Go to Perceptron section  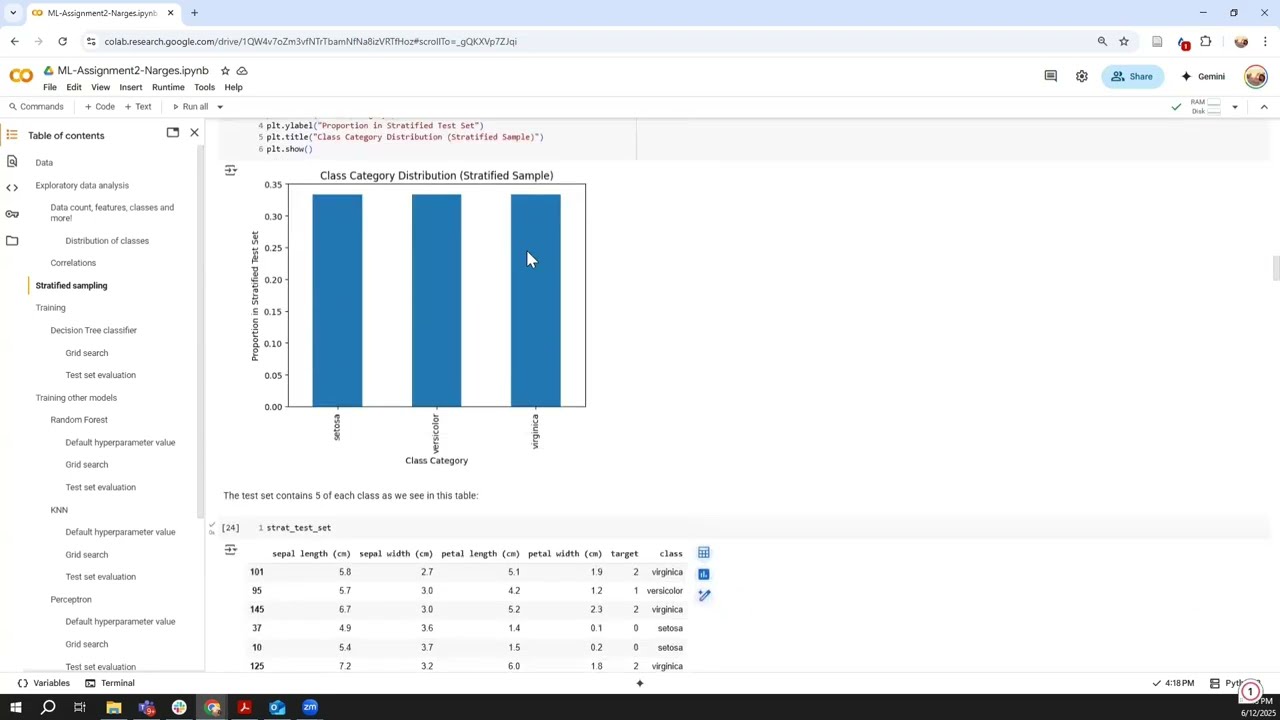click(x=71, y=600)
